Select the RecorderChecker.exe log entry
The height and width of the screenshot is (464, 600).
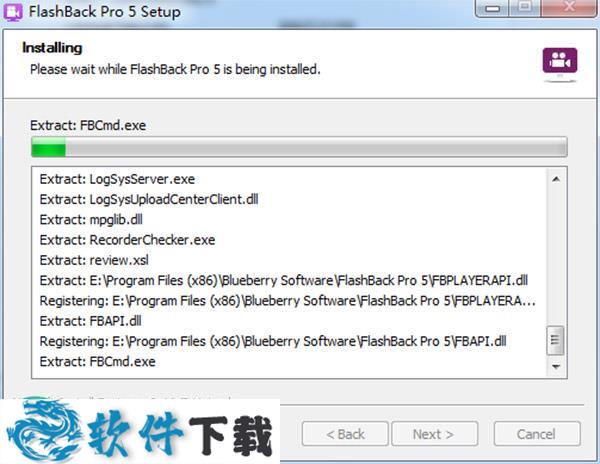coord(127,240)
